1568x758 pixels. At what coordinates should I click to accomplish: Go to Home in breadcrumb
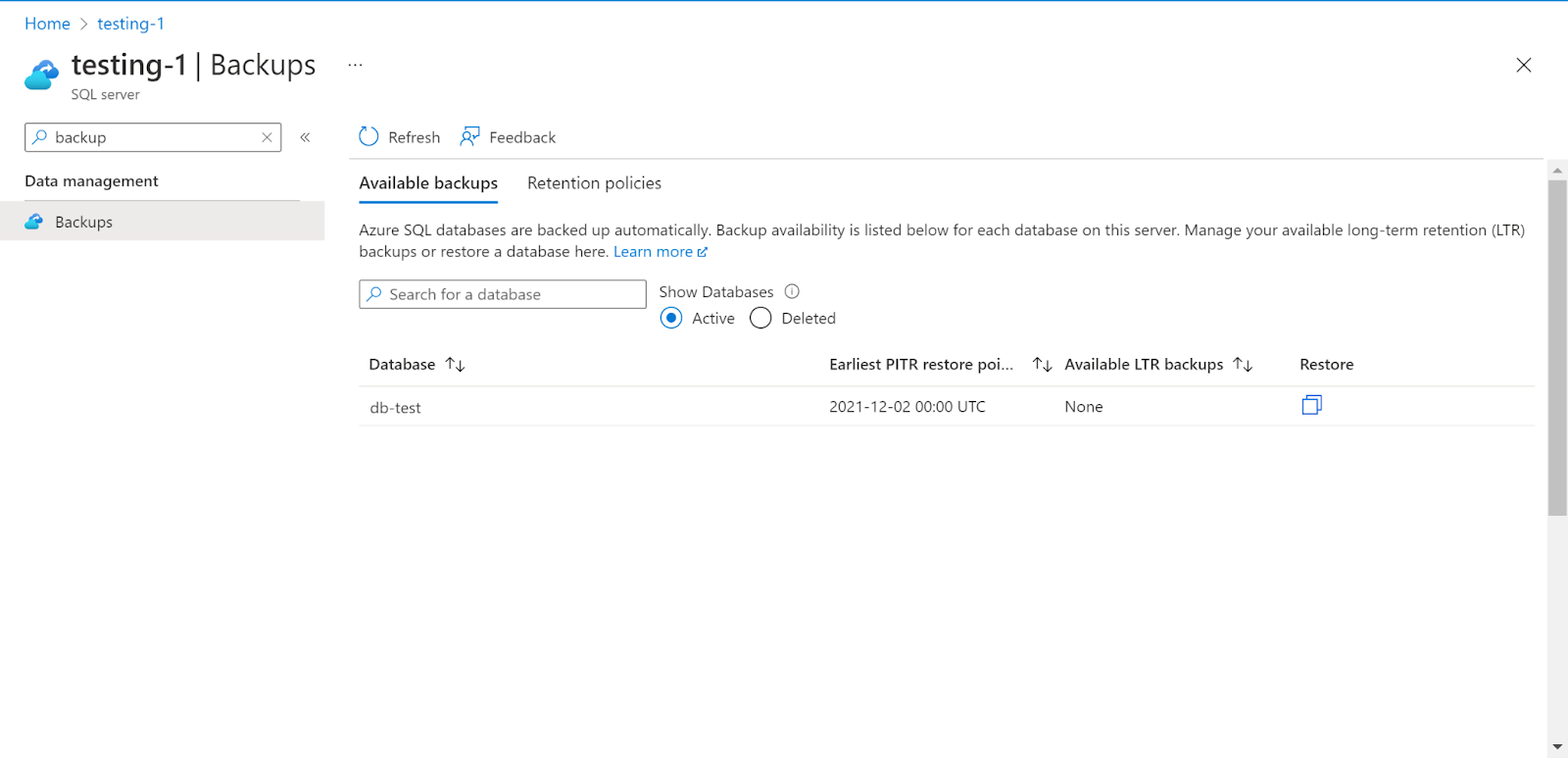[x=47, y=24]
